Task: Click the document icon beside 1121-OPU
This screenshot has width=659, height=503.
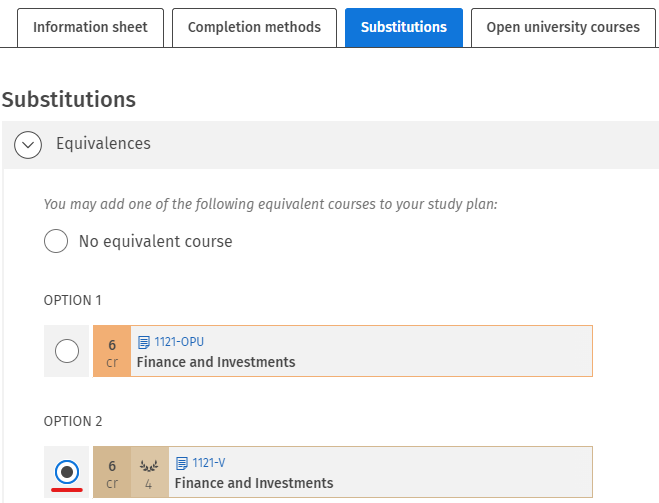Action: click(143, 342)
